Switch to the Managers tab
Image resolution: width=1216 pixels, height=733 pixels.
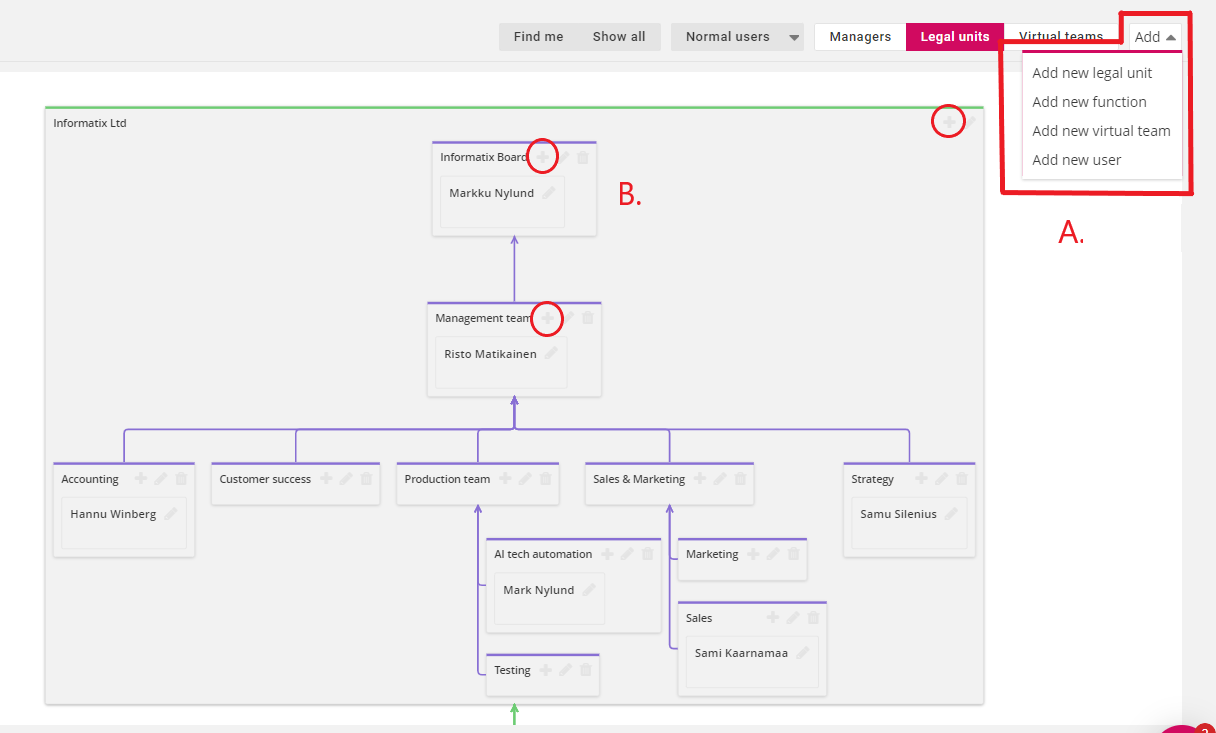coord(860,37)
